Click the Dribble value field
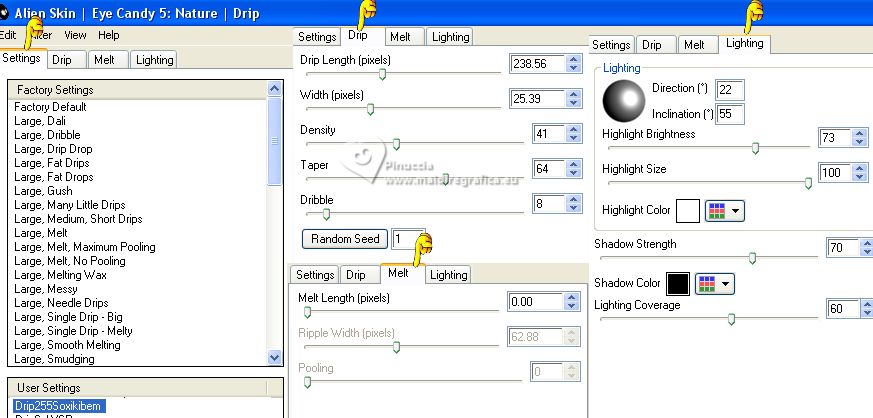 click(x=549, y=204)
